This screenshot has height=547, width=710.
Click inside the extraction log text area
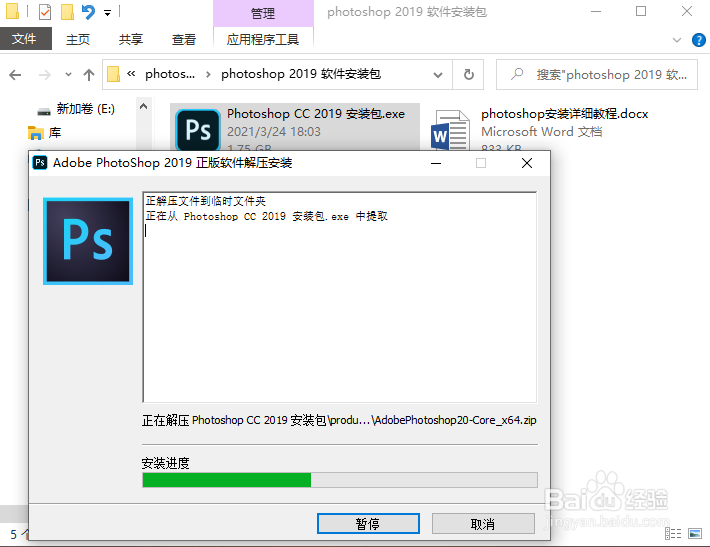[x=340, y=297]
